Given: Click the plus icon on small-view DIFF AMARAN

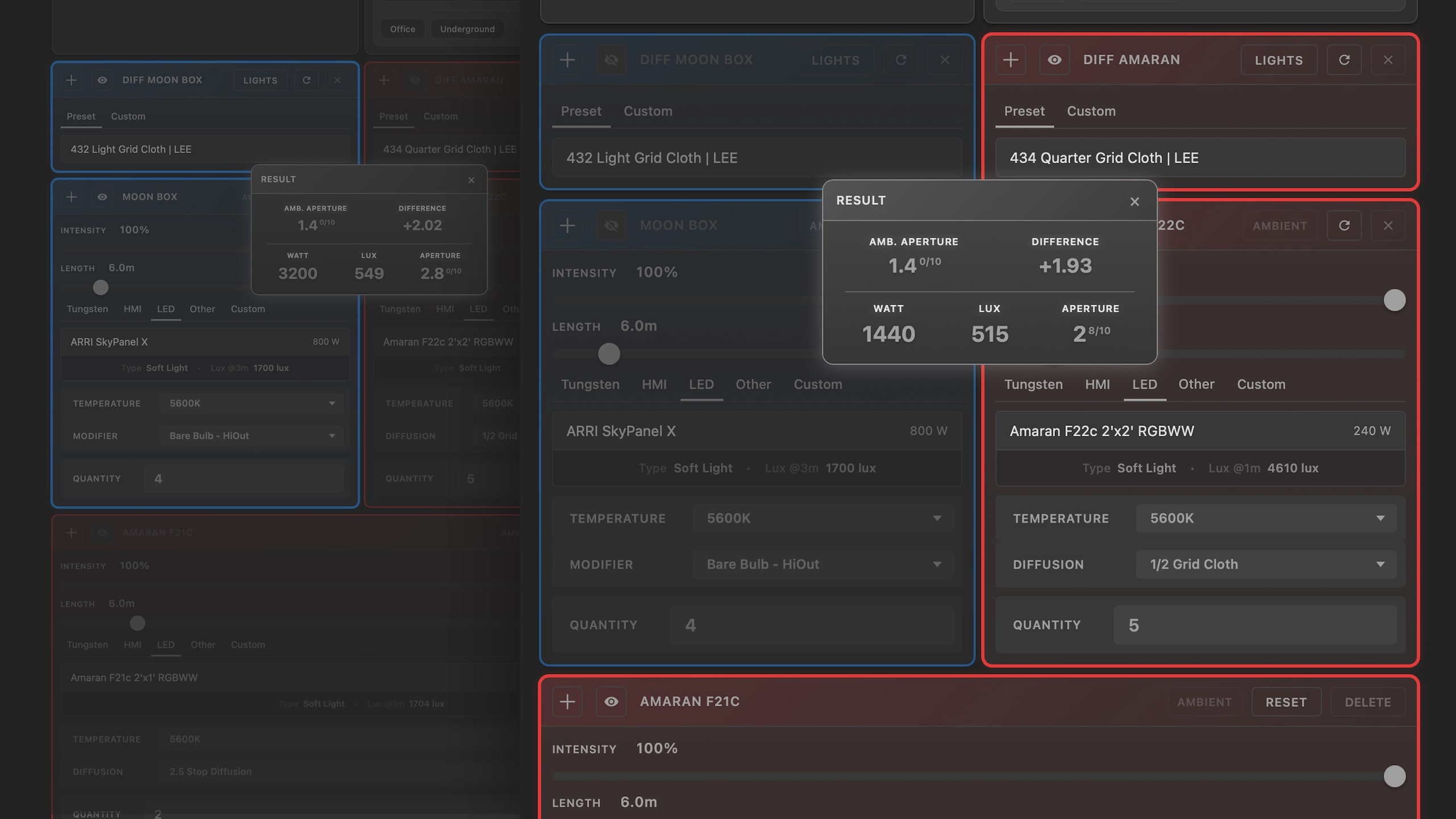Looking at the screenshot, I should (x=384, y=80).
